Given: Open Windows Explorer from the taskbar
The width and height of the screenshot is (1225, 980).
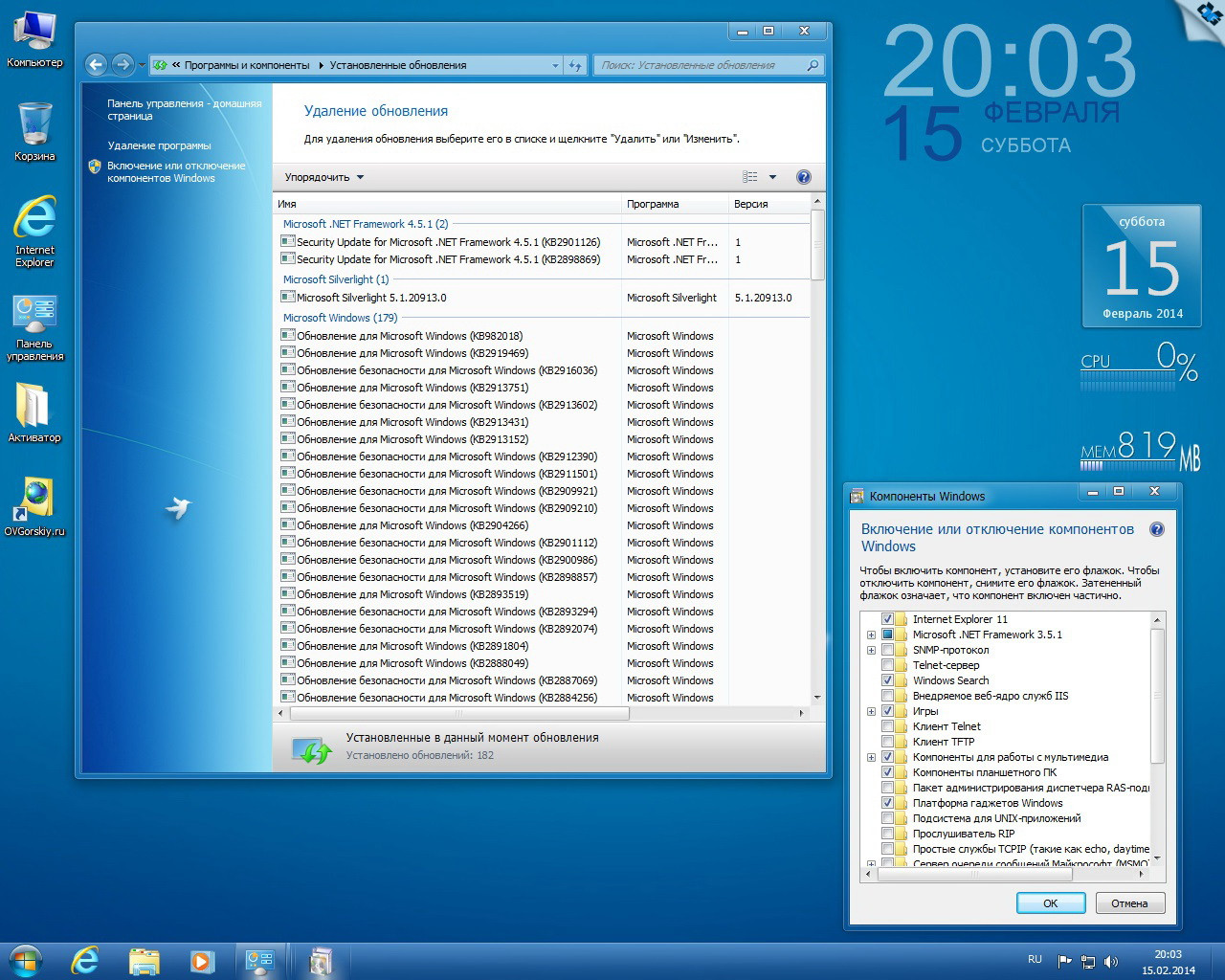Looking at the screenshot, I should coord(144,960).
